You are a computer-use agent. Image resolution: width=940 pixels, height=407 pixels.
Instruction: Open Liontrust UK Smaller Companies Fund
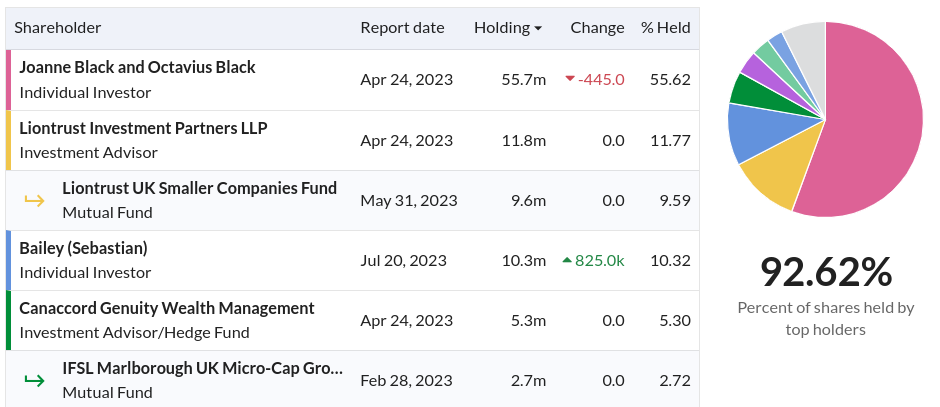tap(200, 188)
